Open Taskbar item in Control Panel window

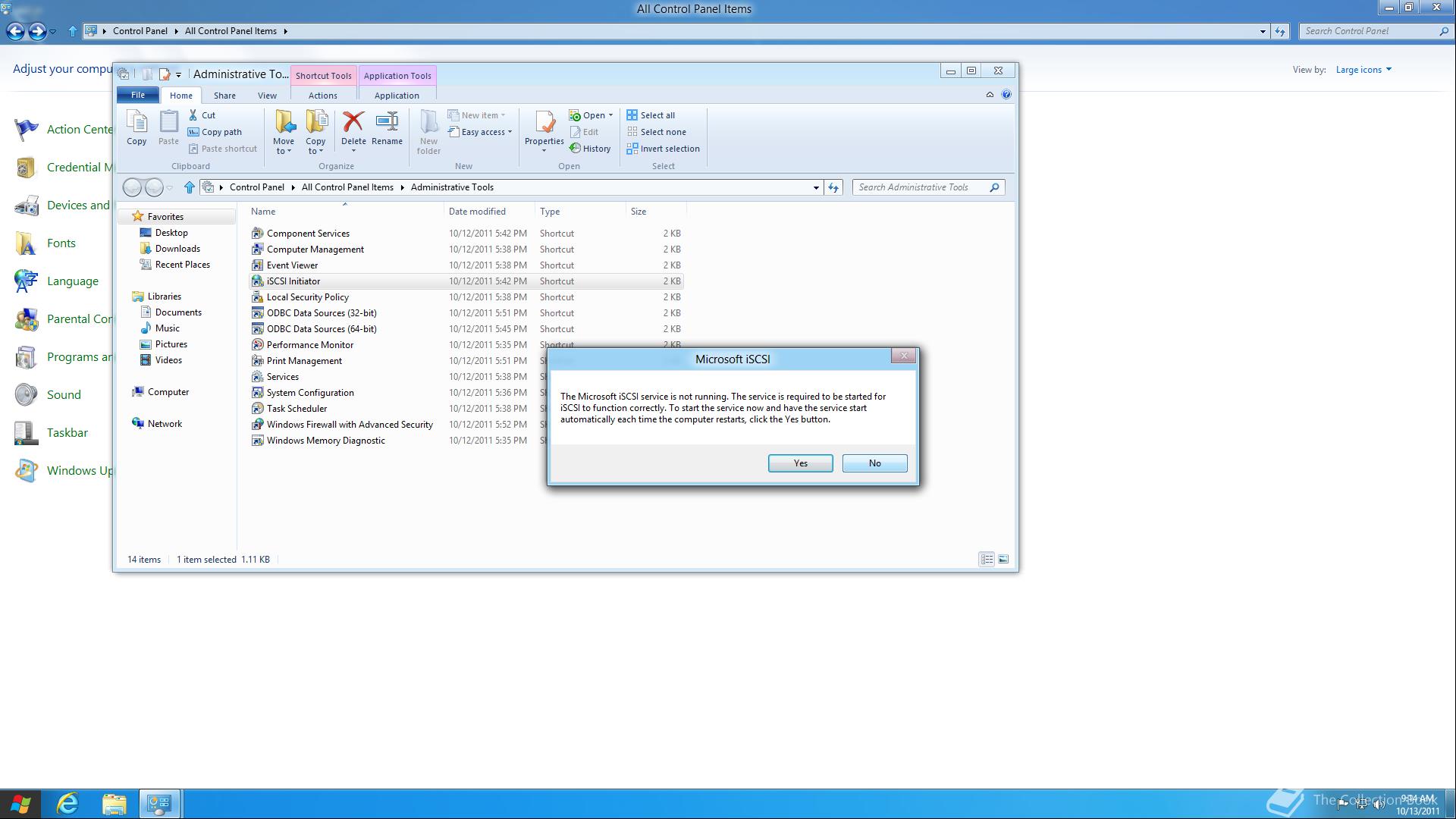pos(67,433)
